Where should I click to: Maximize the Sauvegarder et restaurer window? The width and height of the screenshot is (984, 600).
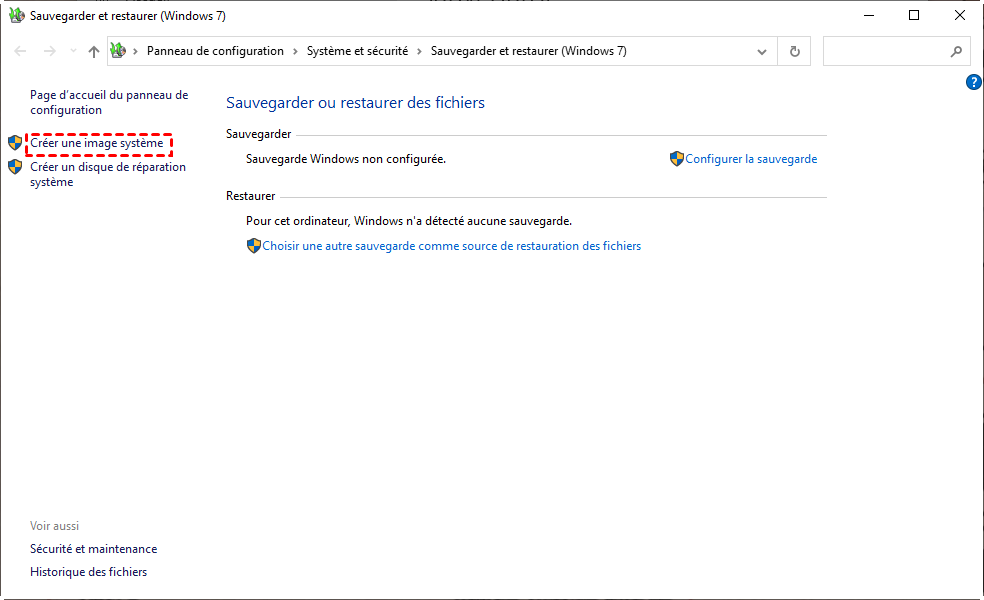[x=914, y=16]
